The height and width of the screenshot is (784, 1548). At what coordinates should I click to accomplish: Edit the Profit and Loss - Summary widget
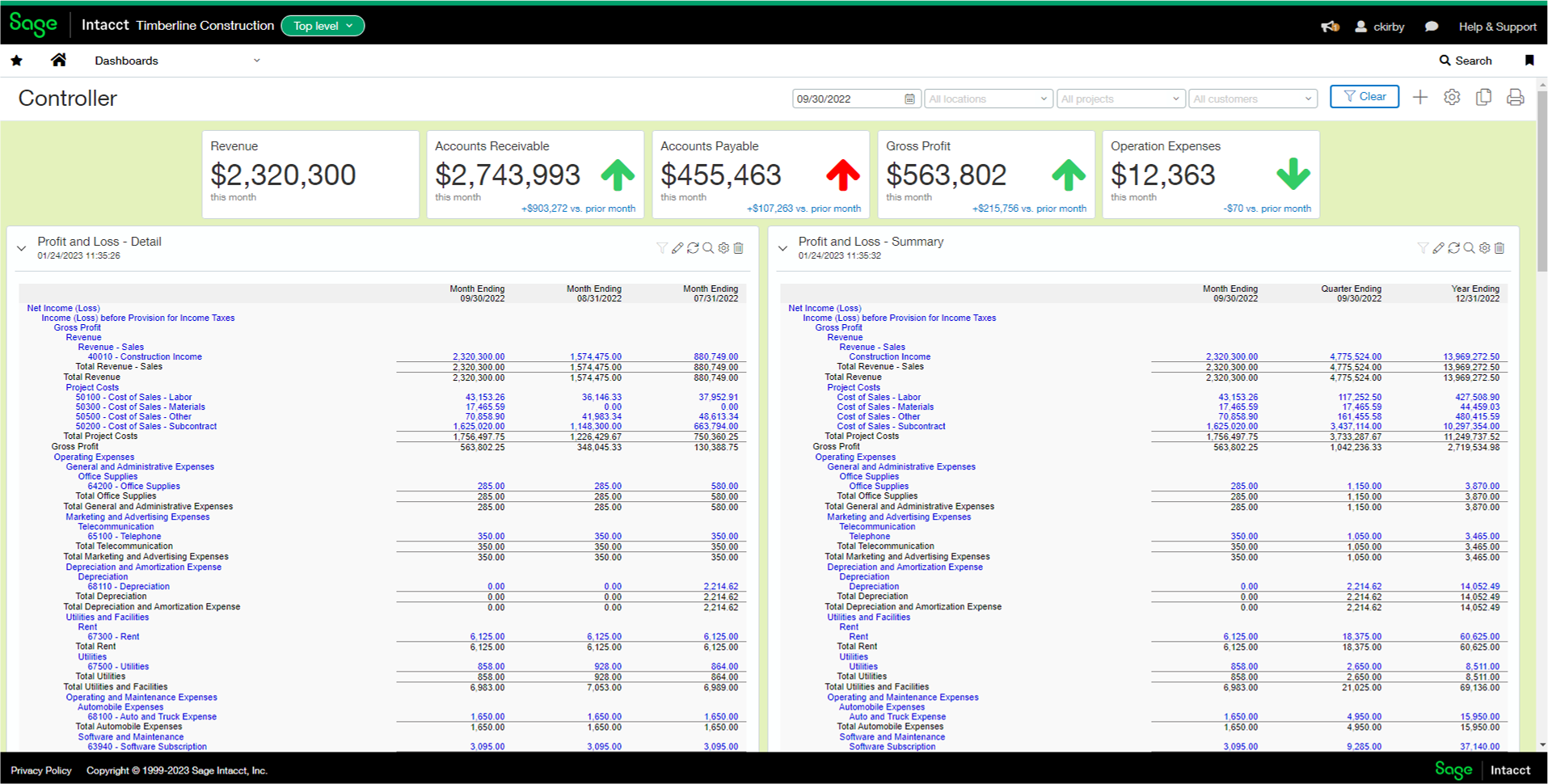click(1439, 248)
